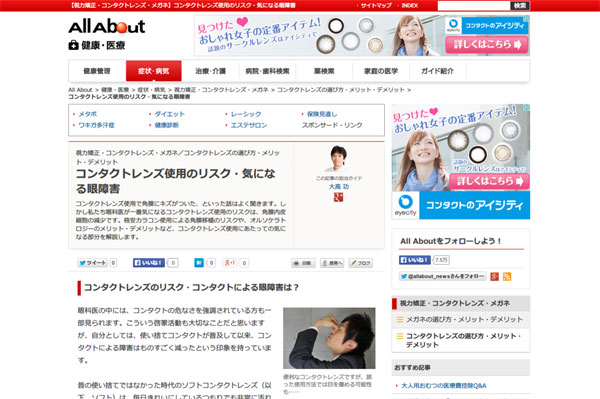Screen dimensions: 600x399
Task: Click the list icon beside メガネの選び方
Action: [x=399, y=319]
